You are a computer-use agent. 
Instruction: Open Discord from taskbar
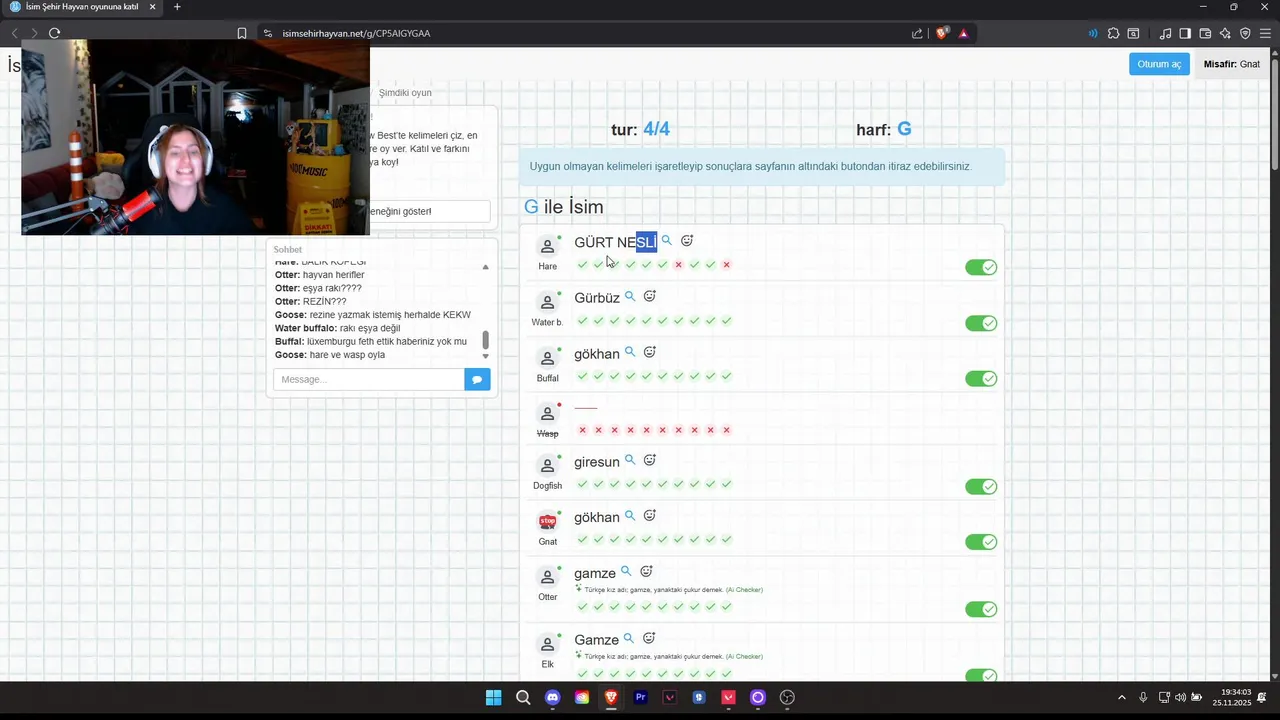[x=552, y=698]
